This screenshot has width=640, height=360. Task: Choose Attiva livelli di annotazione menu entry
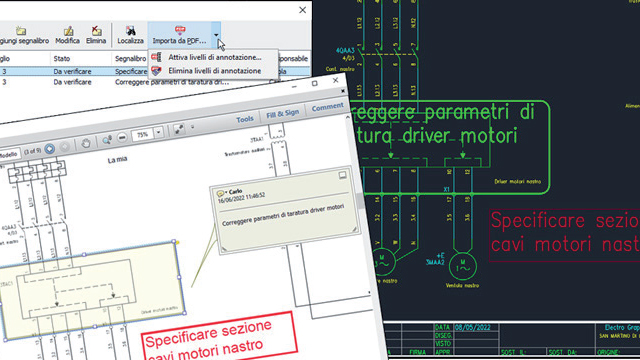tap(214, 58)
